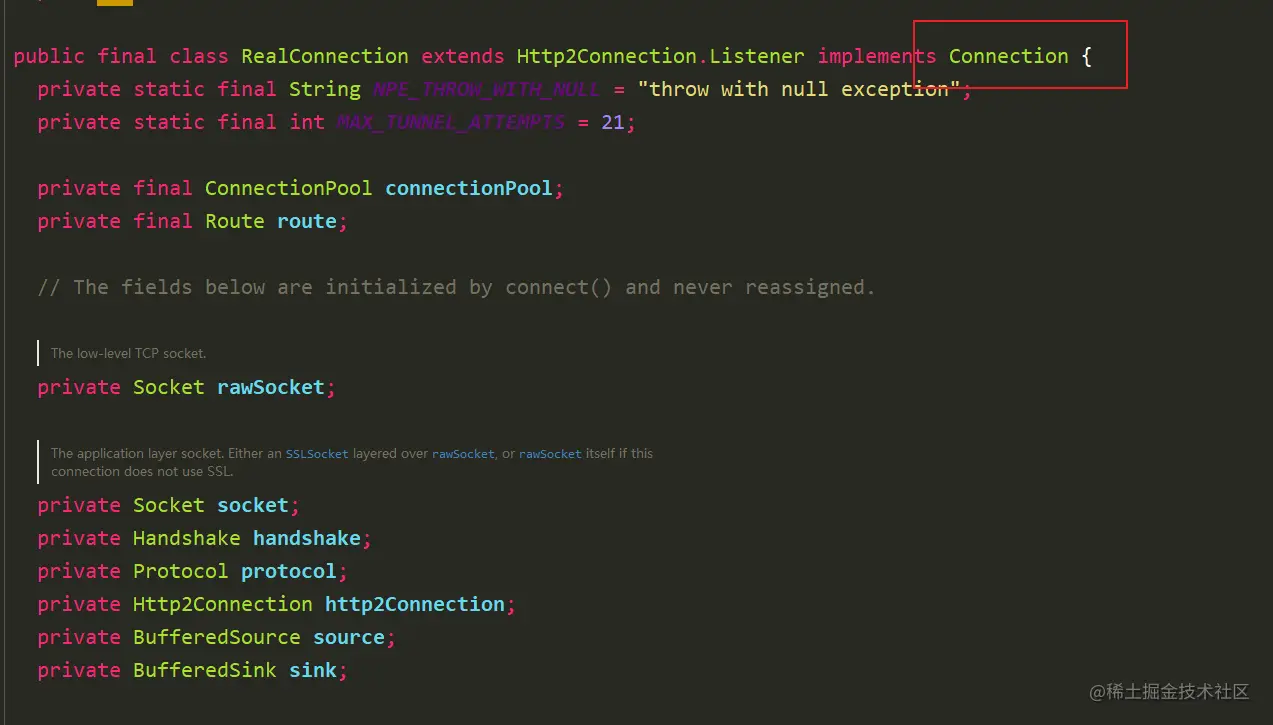This screenshot has height=725, width=1273.
Task: Open the rawSocket link after "layered over"
Action: [463, 454]
